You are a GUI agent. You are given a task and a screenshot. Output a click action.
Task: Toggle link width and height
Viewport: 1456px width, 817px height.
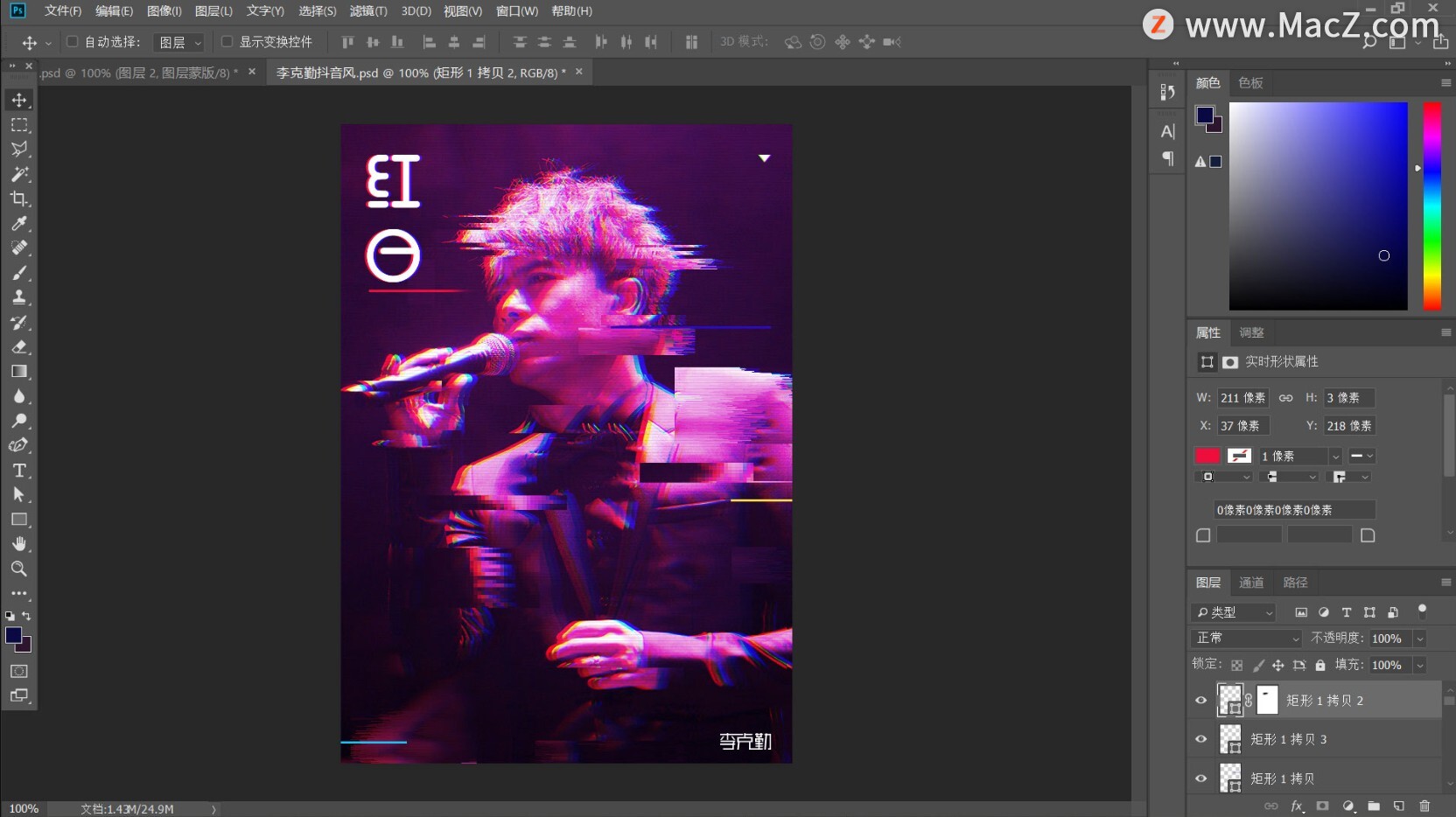tap(1285, 398)
